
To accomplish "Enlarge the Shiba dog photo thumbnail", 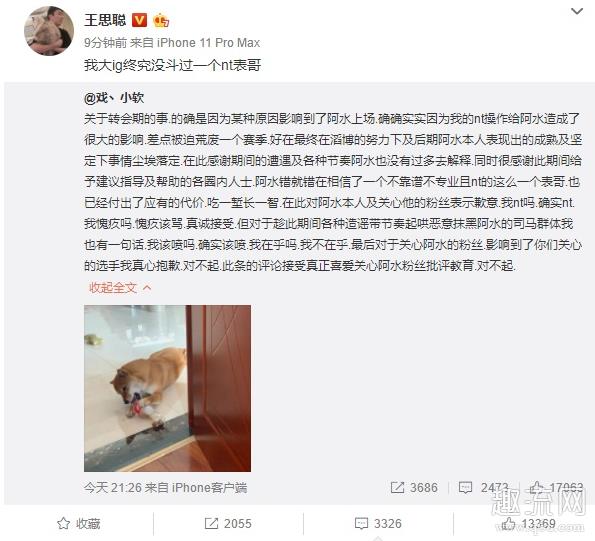I will [x=167, y=388].
